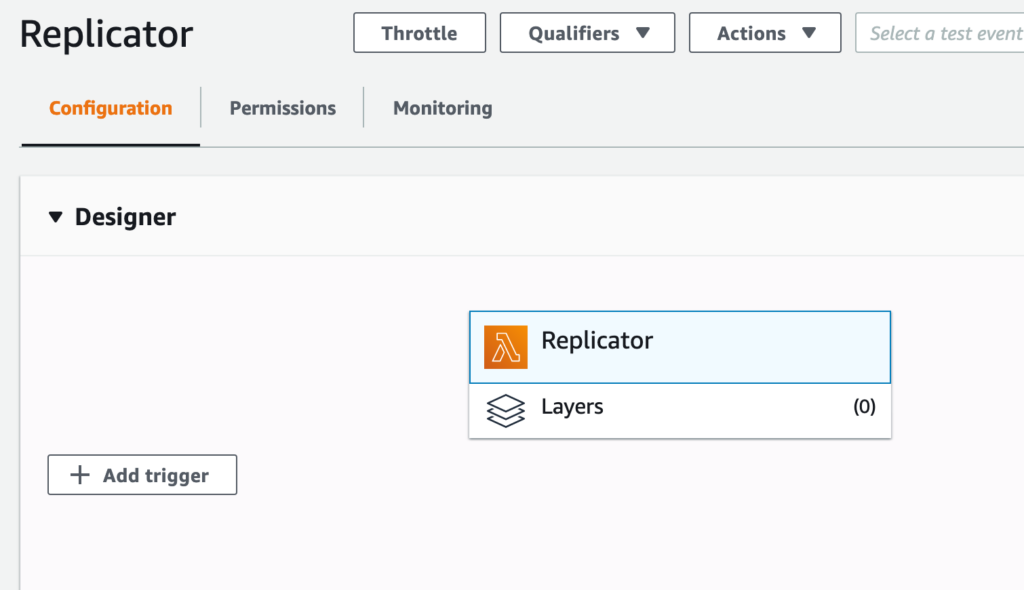
Task: Add a trigger to the function
Action: pos(142,474)
